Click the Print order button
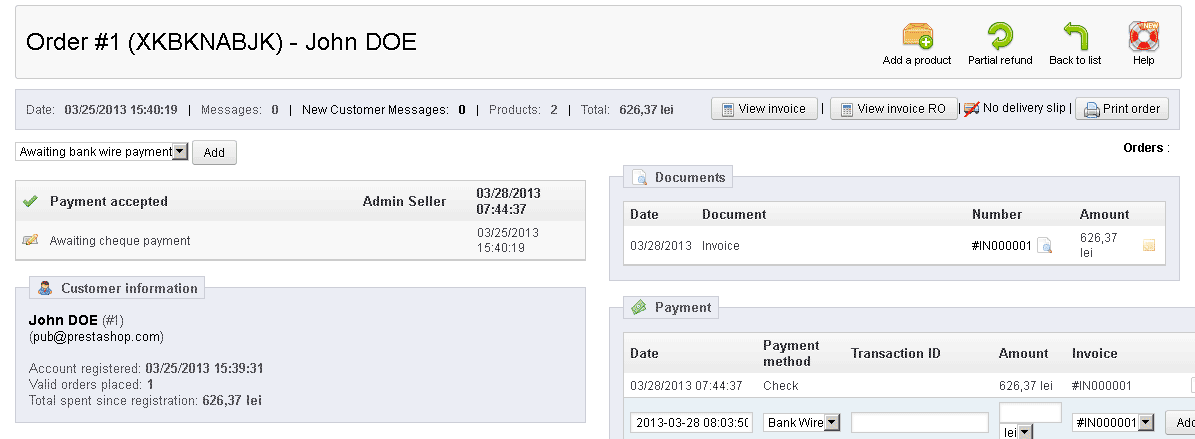 1122,109
